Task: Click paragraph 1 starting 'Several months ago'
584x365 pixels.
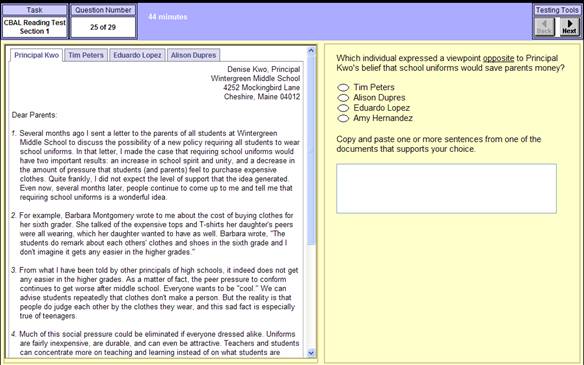Action: pos(156,165)
